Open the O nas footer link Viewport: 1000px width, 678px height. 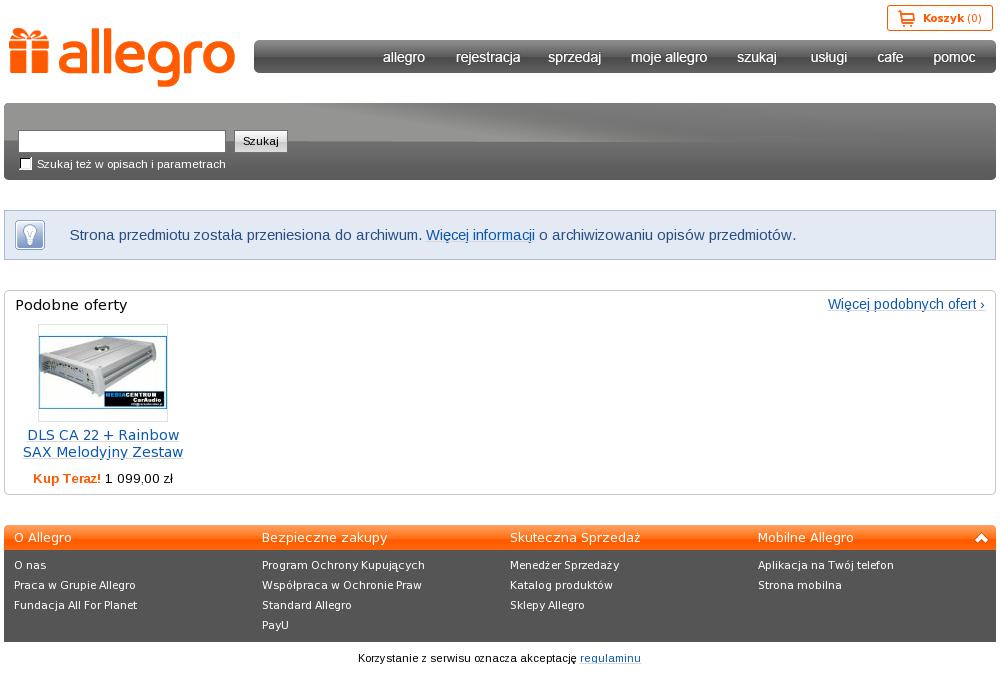[30, 565]
